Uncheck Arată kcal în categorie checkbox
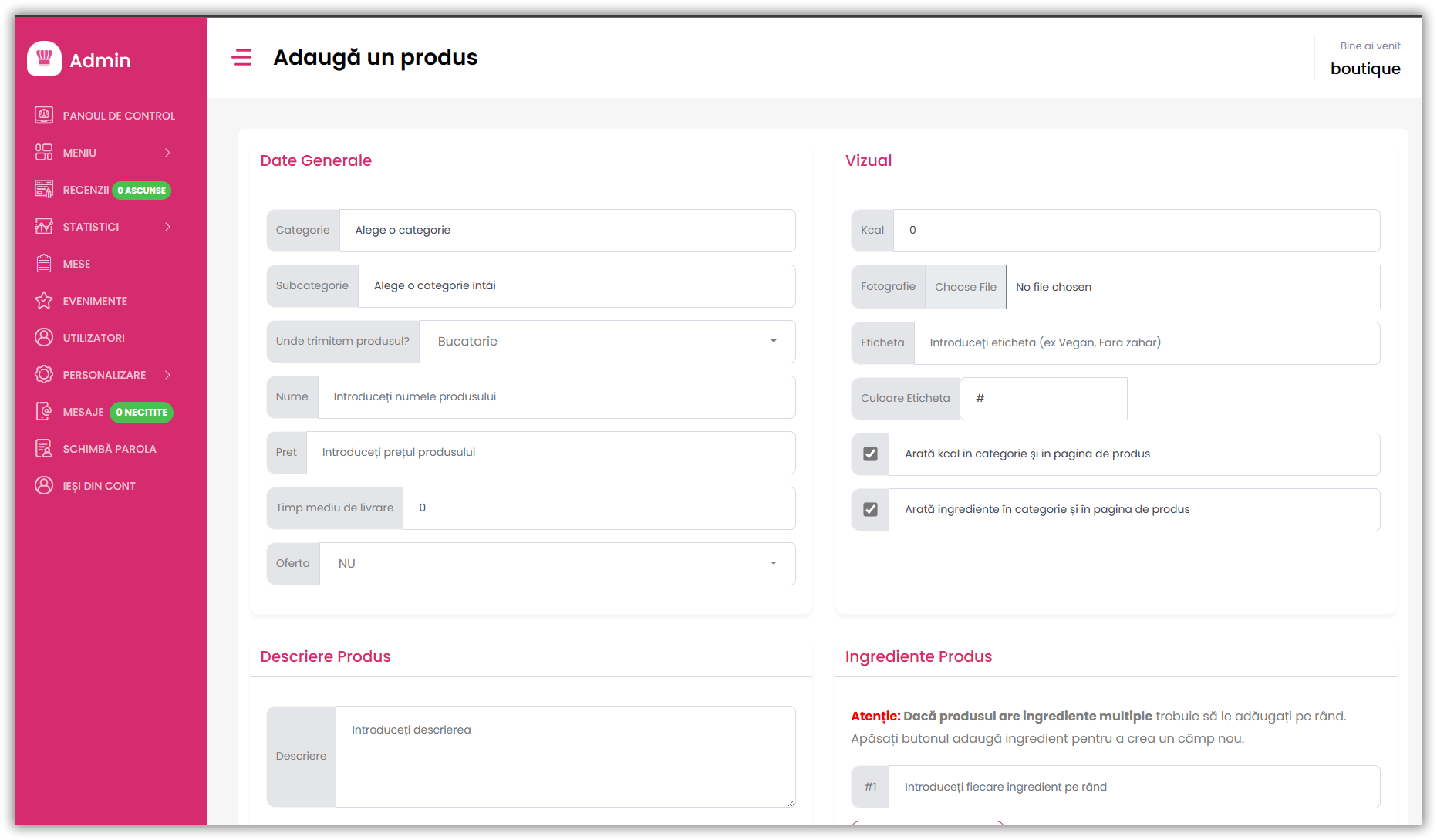Viewport: 1437px width, 840px height. click(871, 454)
